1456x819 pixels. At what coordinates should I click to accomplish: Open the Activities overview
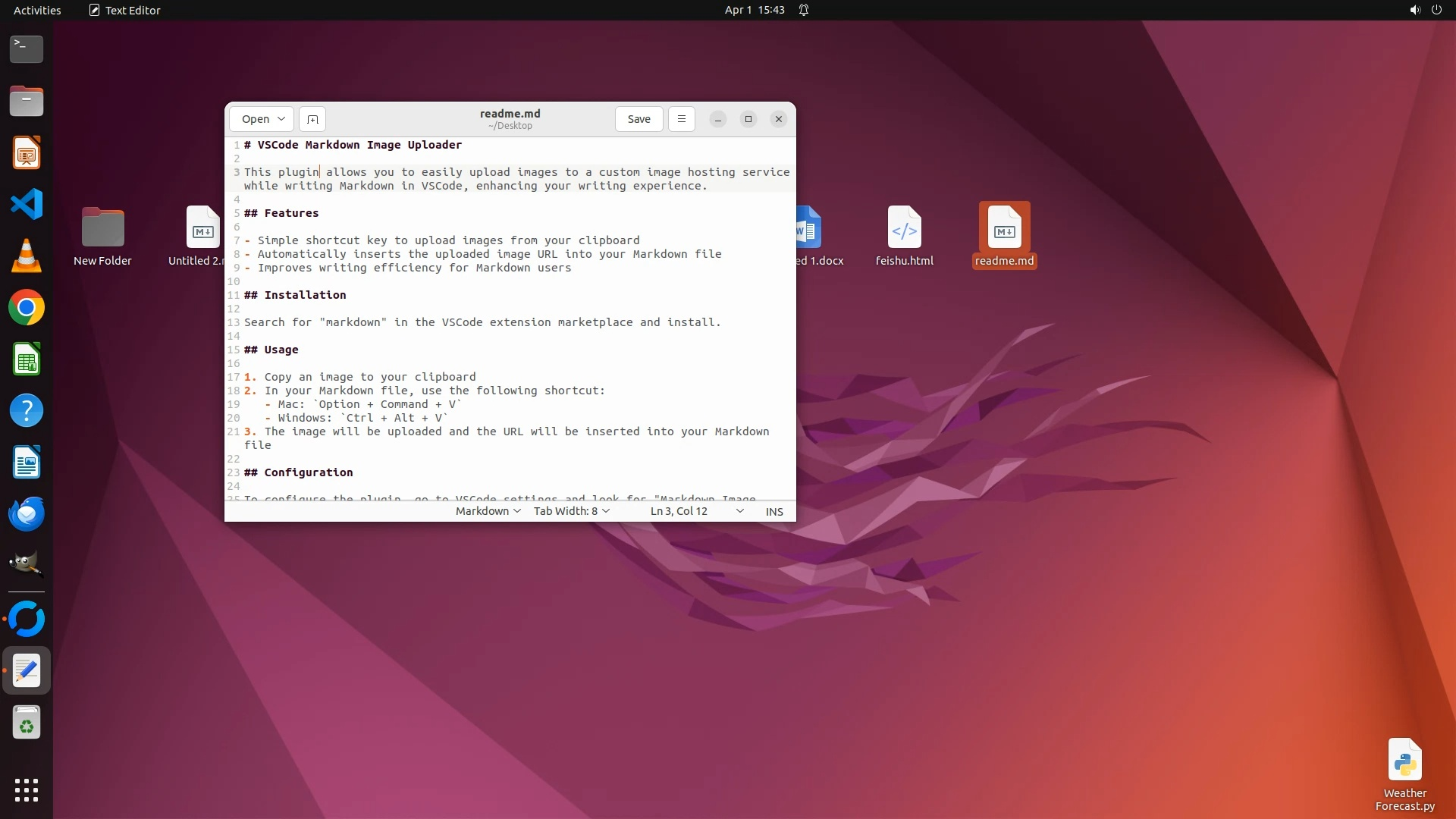(37, 10)
